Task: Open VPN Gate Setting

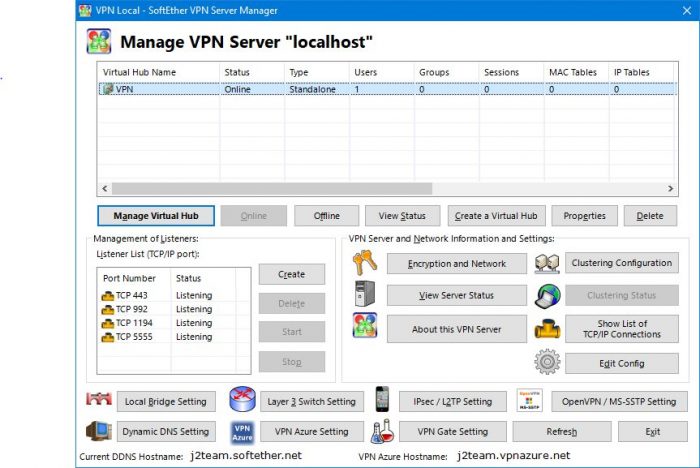Action: click(453, 431)
